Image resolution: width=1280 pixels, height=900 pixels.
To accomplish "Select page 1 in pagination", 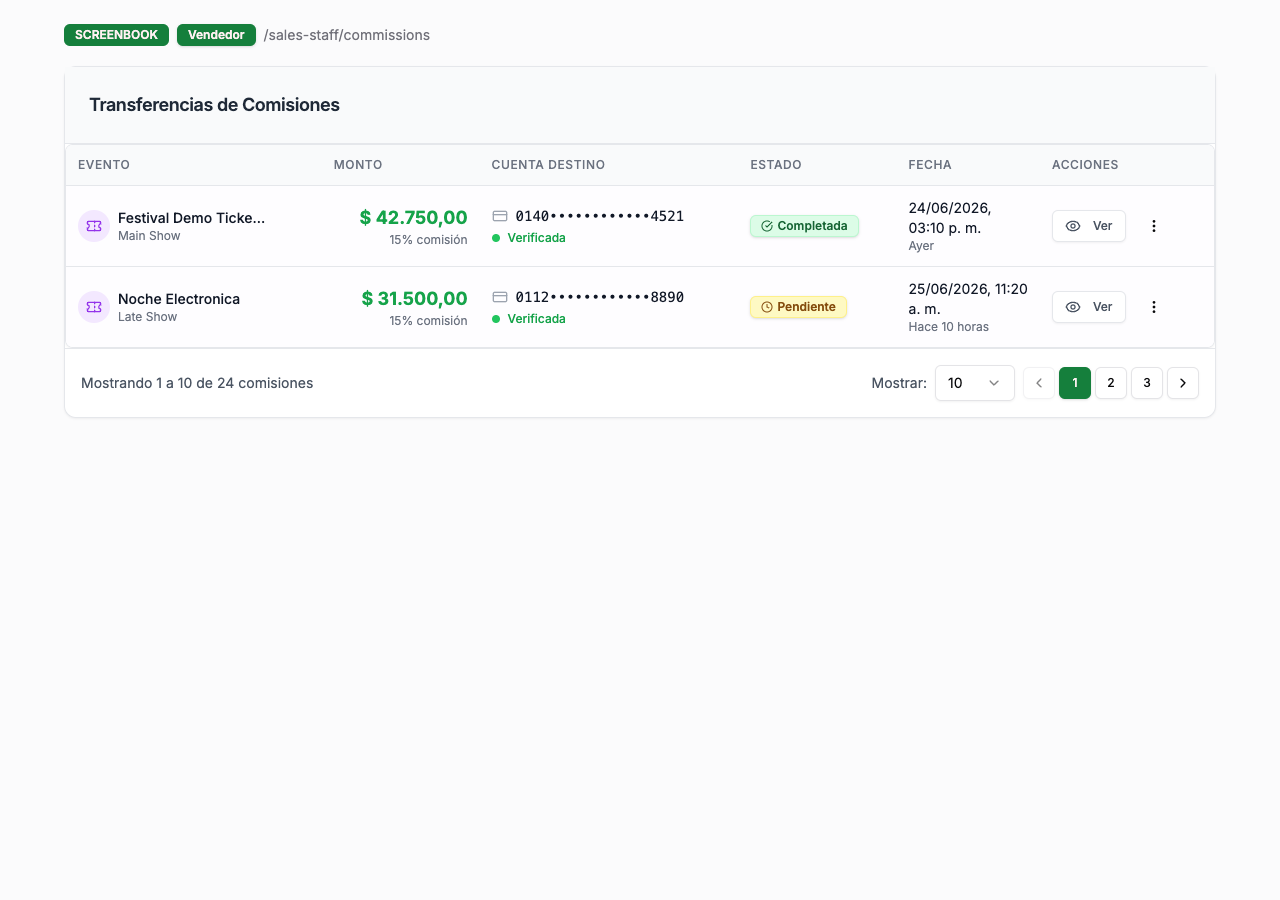I will pyautogui.click(x=1075, y=383).
